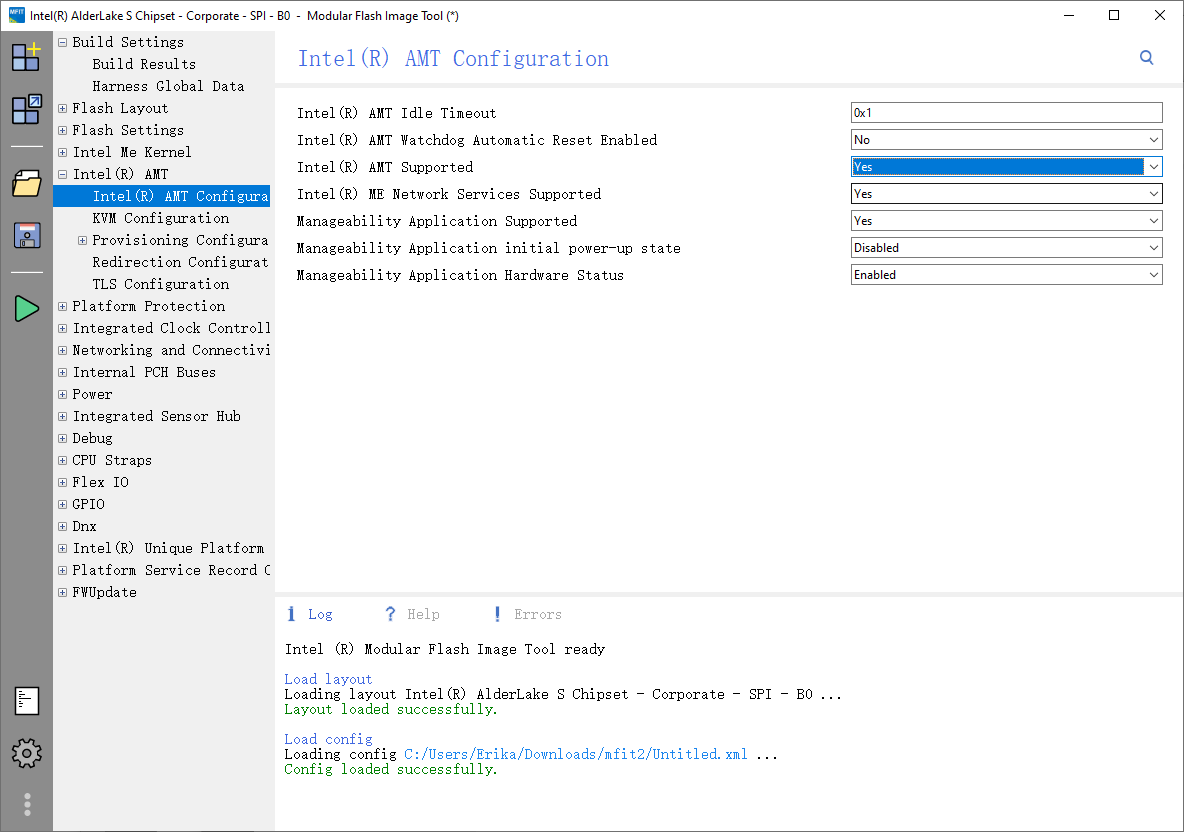The height and width of the screenshot is (832, 1184).
Task: Build the flash image with the green play icon
Action: point(26,308)
